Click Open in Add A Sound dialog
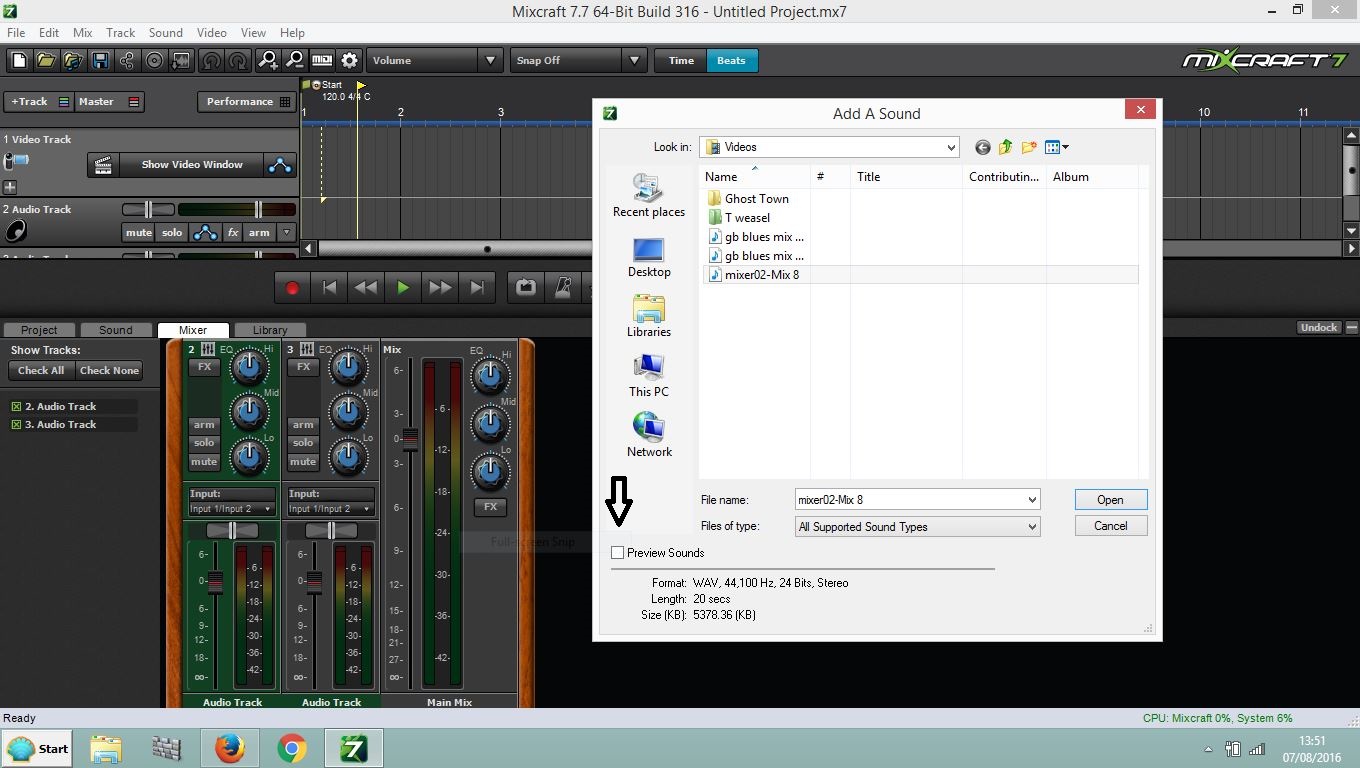 [1110, 500]
